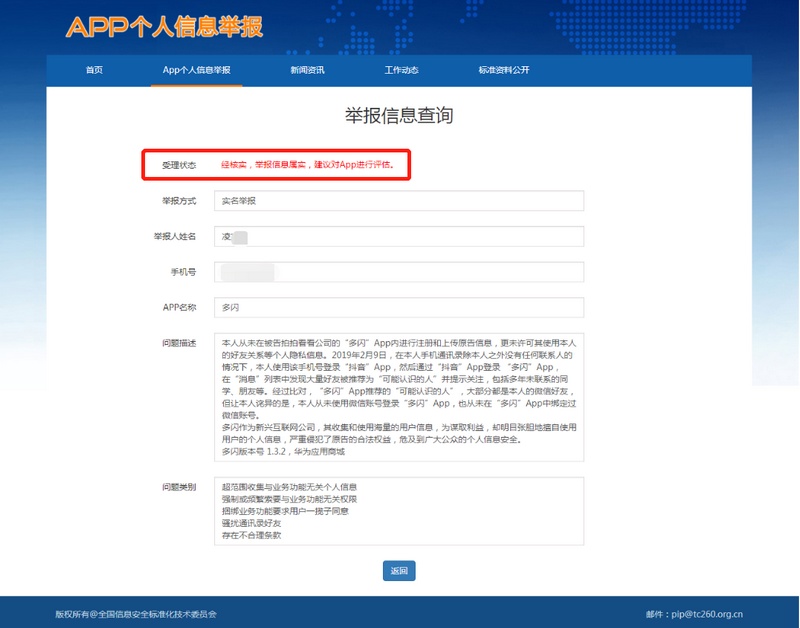Click the 手机号 input field
This screenshot has width=800, height=628.
pyautogui.click(x=399, y=272)
